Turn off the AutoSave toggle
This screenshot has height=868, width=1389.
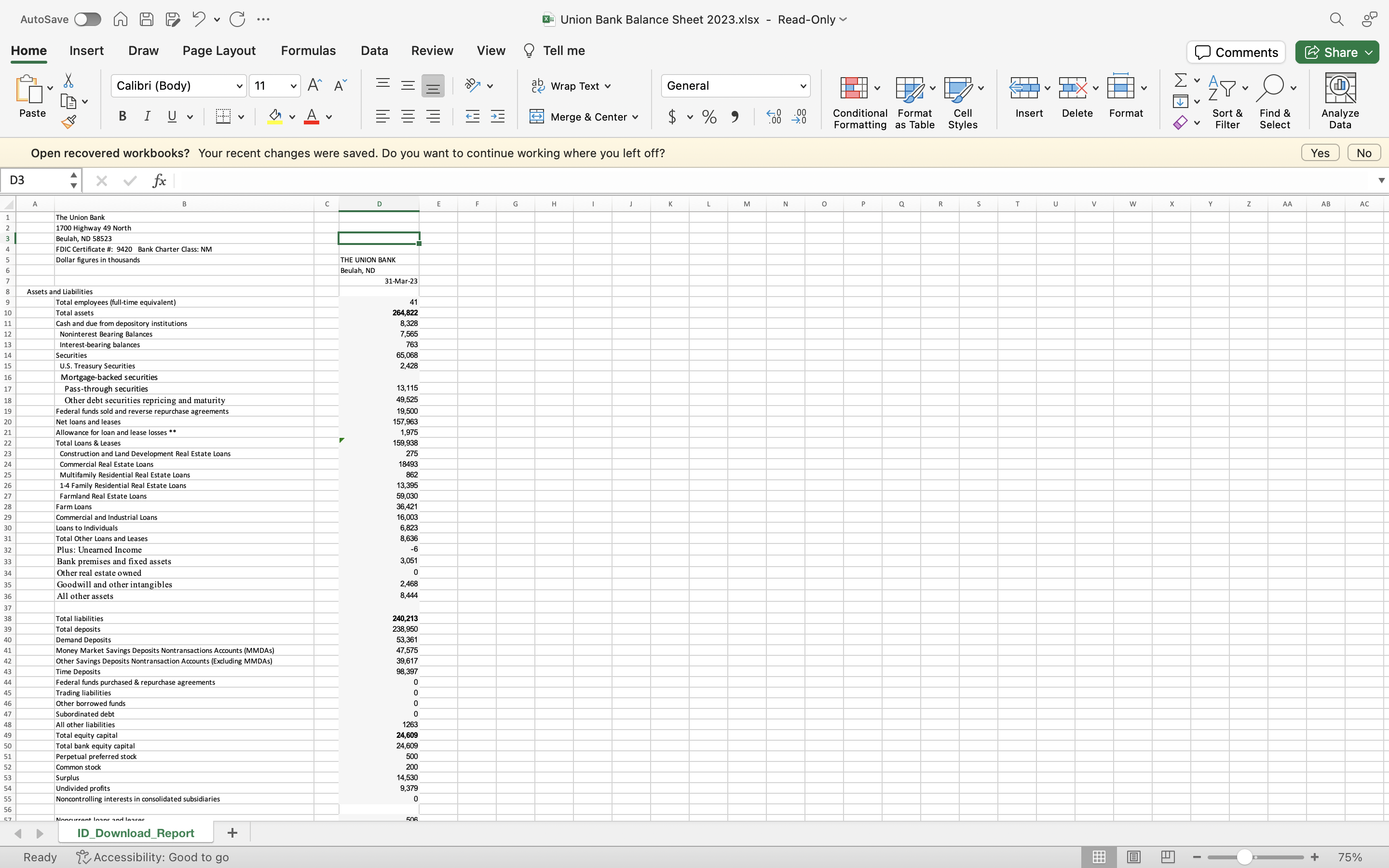click(87, 19)
